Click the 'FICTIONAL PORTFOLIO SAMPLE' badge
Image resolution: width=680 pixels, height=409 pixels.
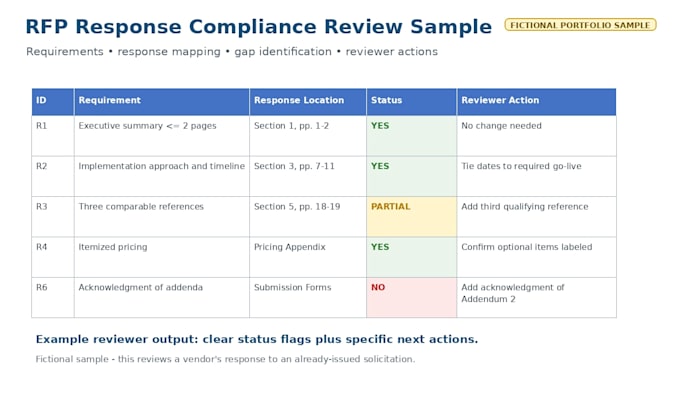[x=580, y=25]
